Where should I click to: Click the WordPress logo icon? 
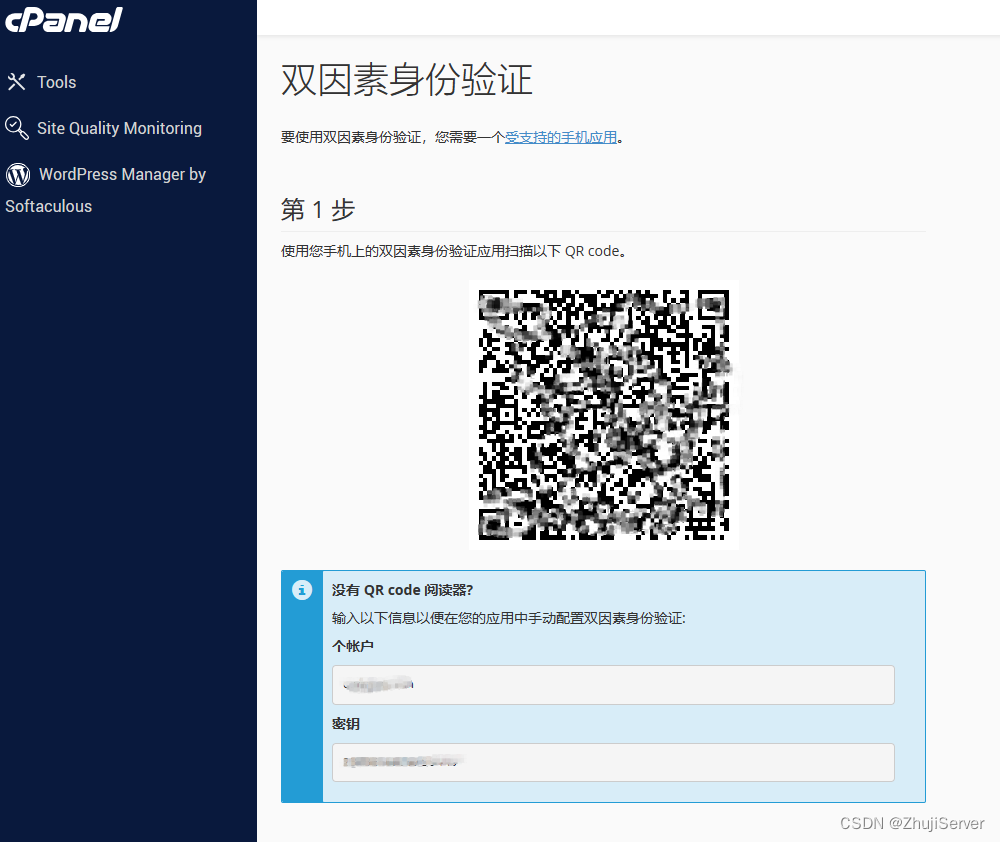click(x=18, y=174)
